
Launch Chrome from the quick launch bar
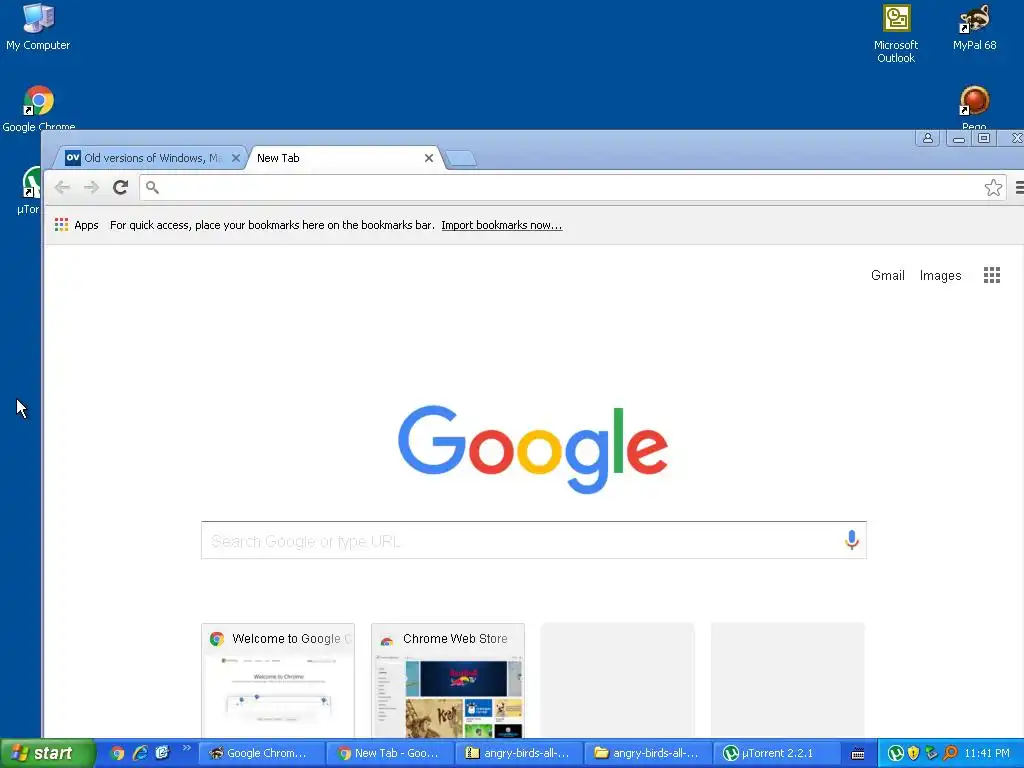coord(117,754)
